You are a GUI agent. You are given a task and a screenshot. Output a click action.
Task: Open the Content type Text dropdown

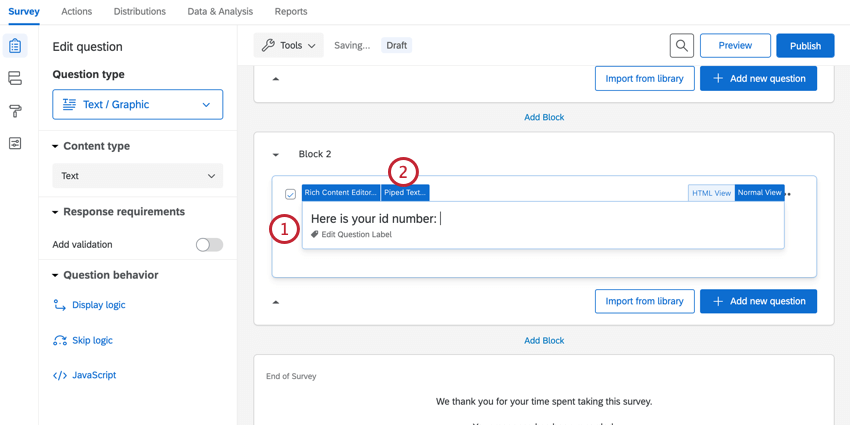tap(137, 176)
